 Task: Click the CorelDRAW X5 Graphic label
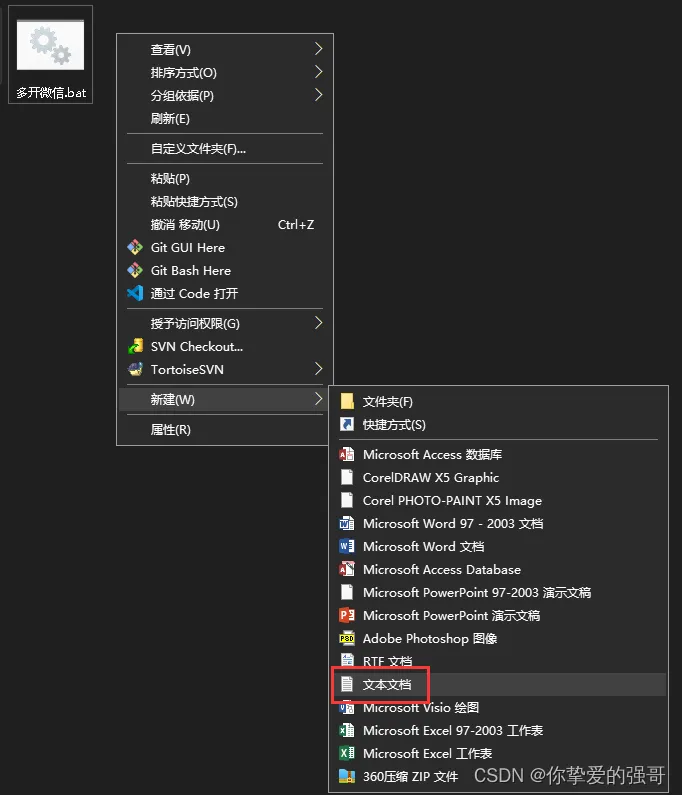[x=431, y=478]
